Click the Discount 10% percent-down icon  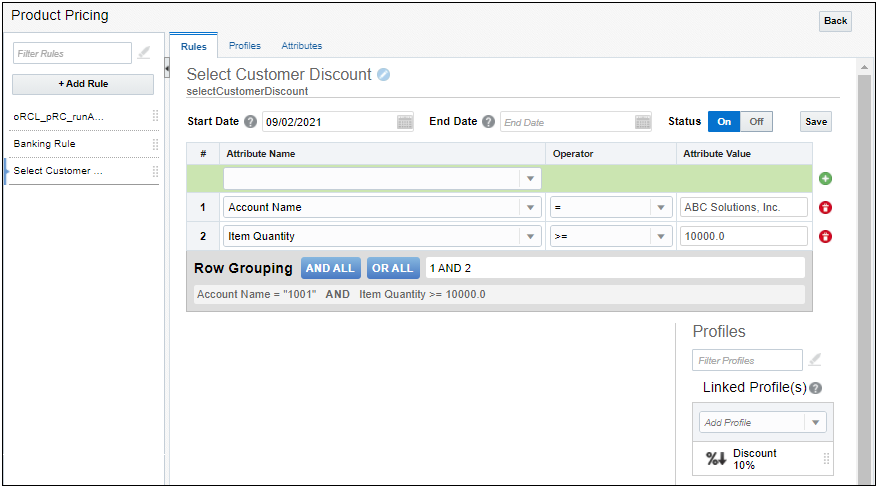(x=716, y=459)
